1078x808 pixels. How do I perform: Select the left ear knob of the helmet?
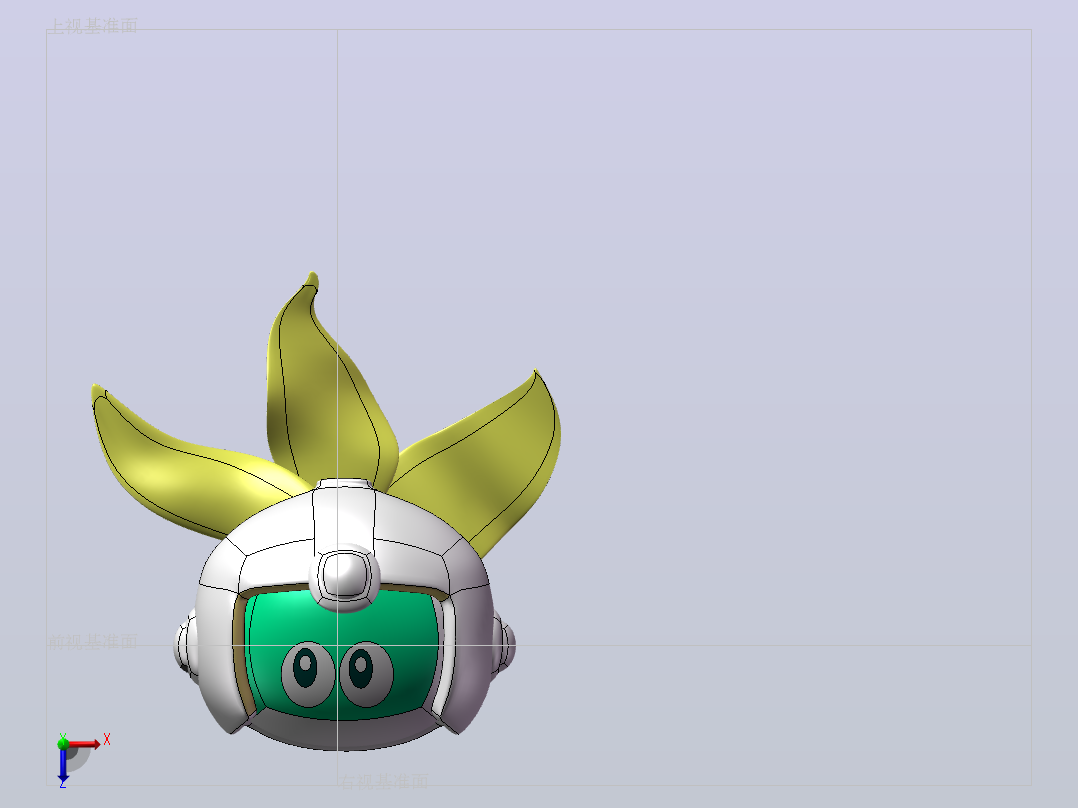click(186, 646)
